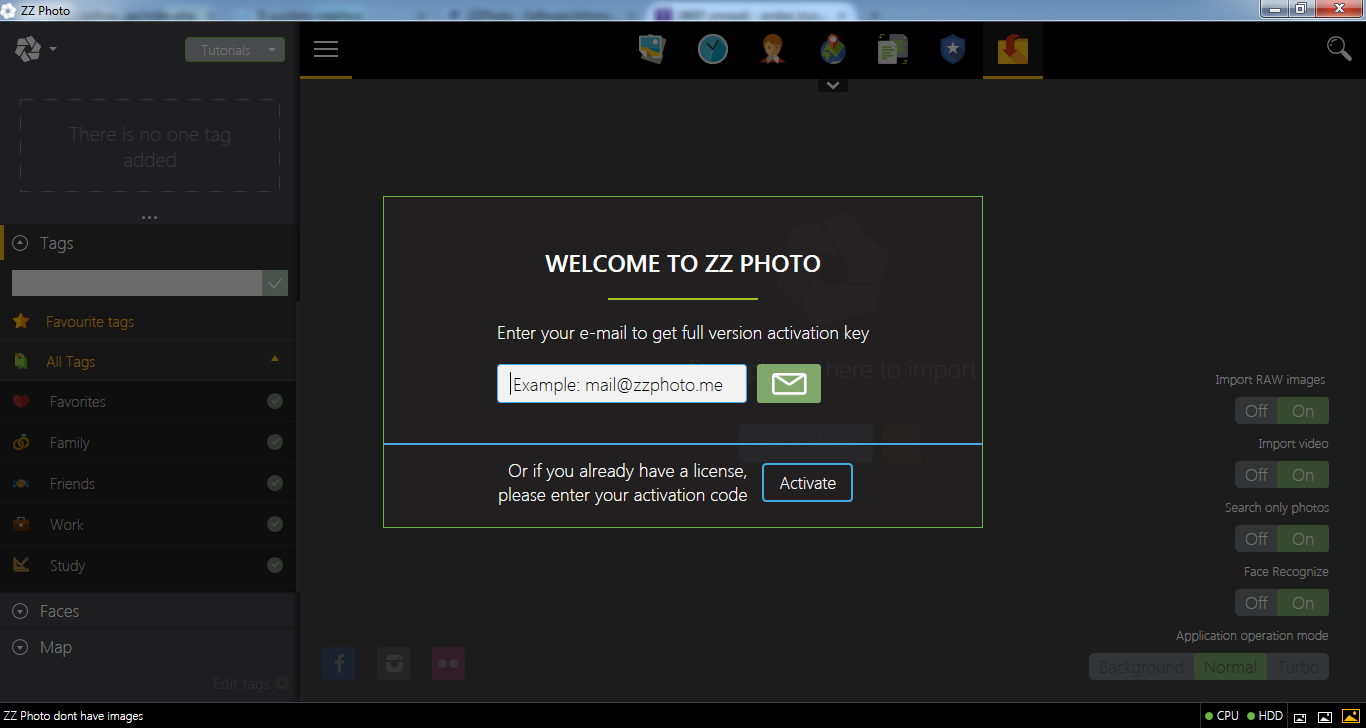Click the heart icon beside Favorites

pos(21,402)
